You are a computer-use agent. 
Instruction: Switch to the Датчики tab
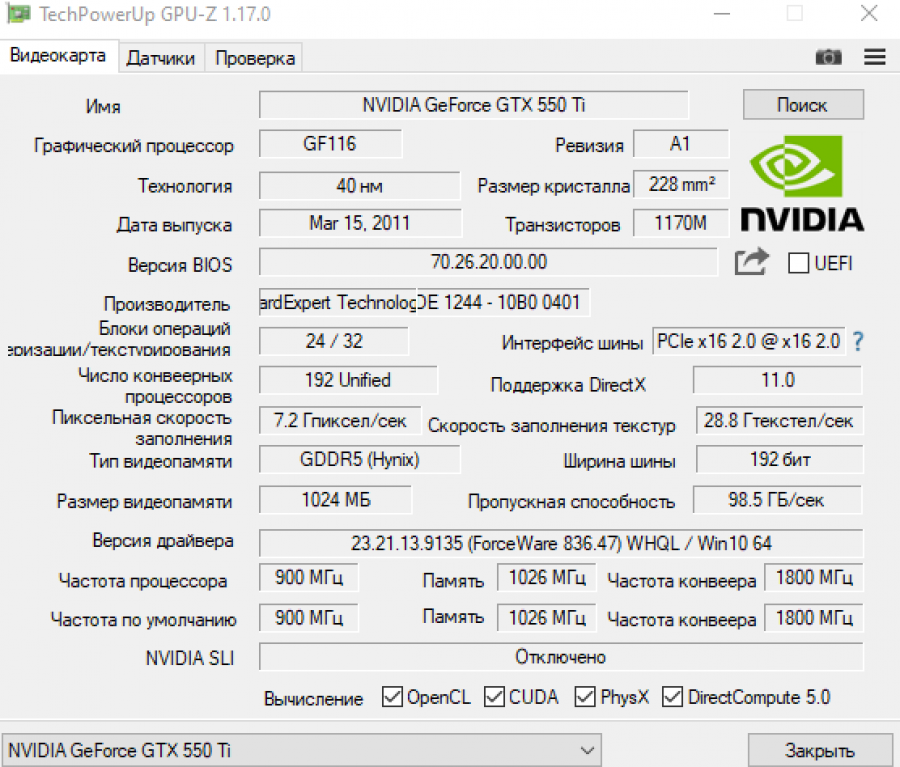click(x=160, y=57)
